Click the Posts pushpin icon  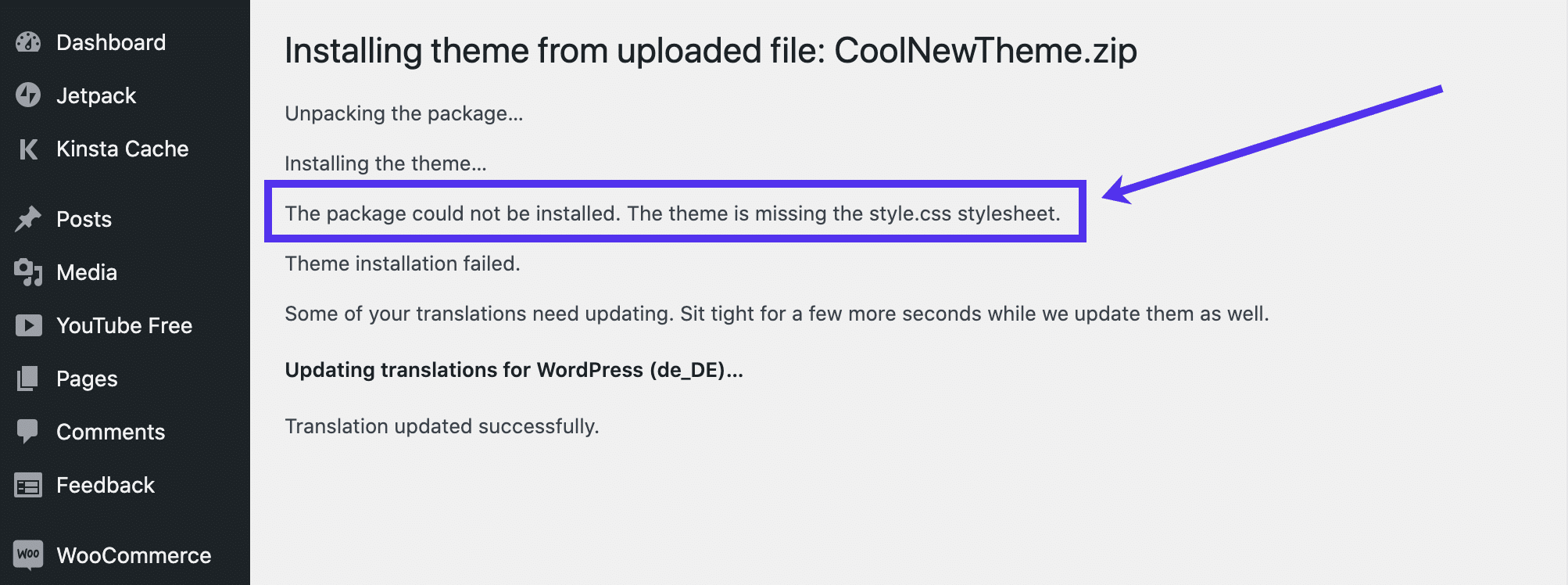pyautogui.click(x=28, y=219)
